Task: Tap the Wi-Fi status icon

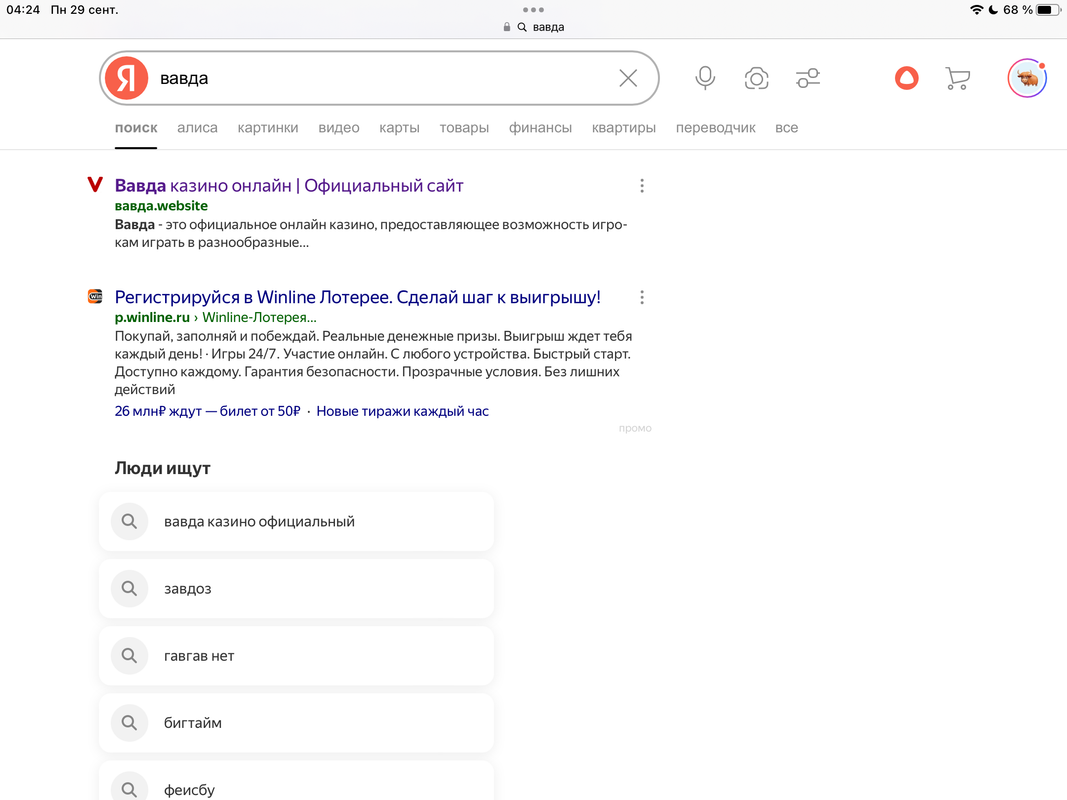Action: coord(976,10)
